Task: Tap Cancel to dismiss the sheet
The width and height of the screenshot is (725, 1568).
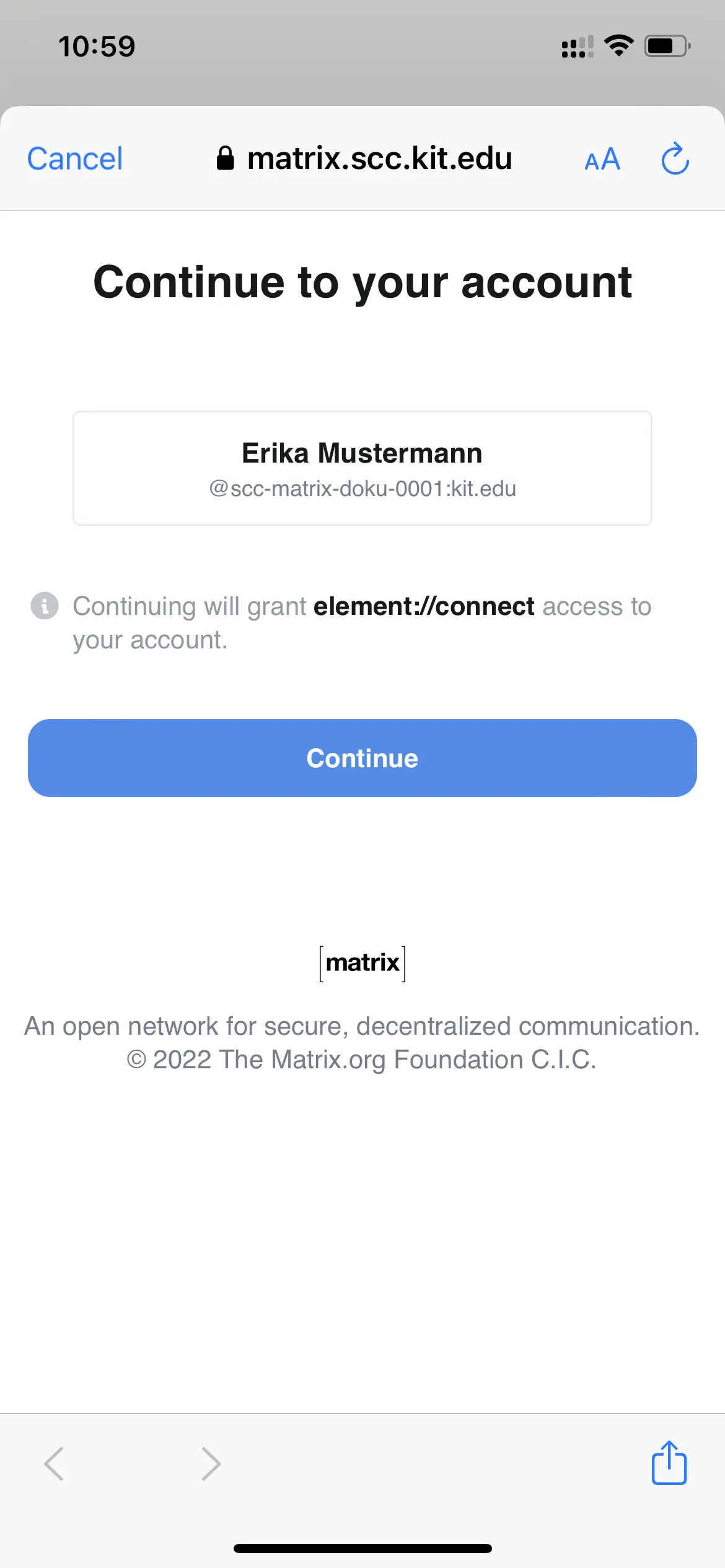Action: tap(75, 159)
